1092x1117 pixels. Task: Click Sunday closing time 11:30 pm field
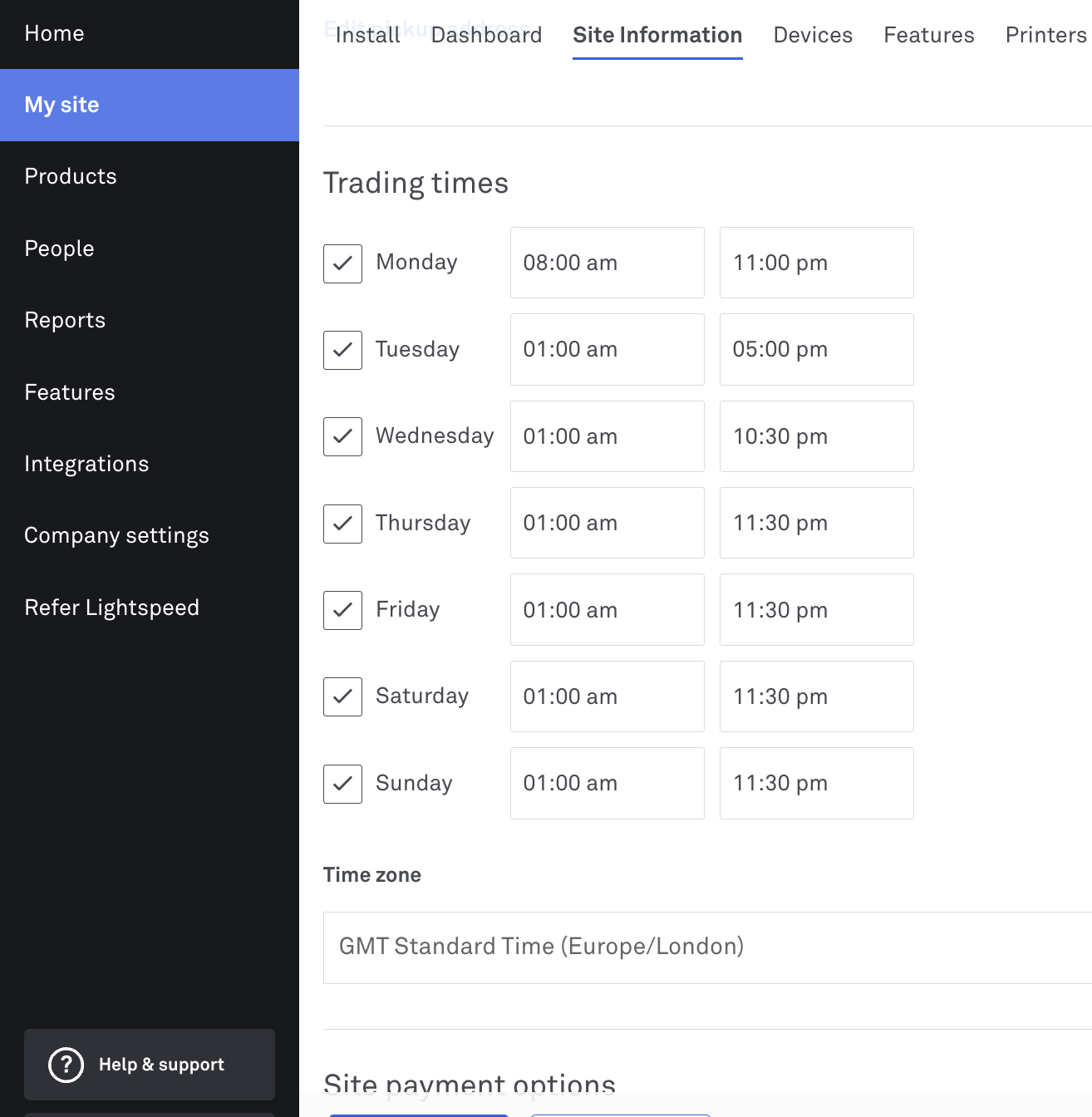(x=817, y=783)
